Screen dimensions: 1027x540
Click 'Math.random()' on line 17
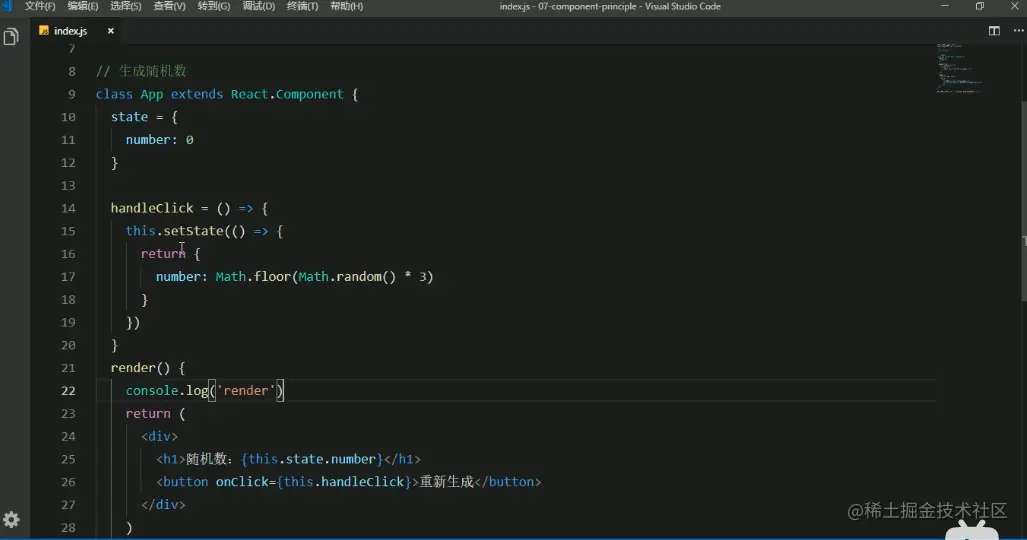(347, 277)
